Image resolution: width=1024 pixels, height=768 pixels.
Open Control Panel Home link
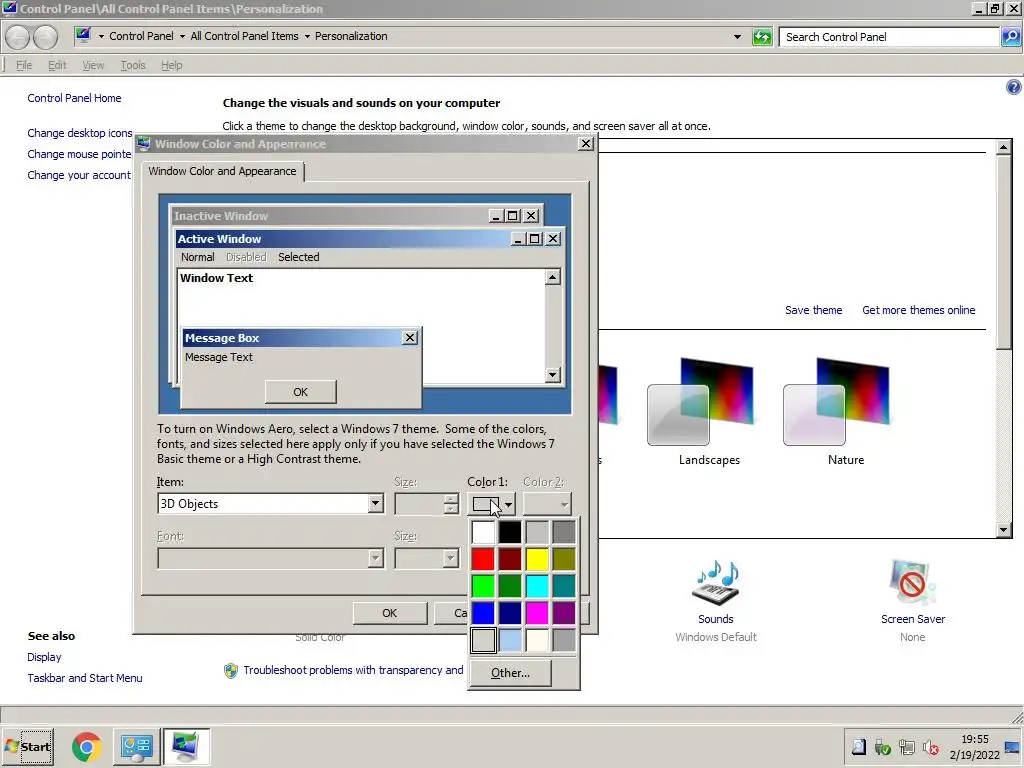[74, 98]
